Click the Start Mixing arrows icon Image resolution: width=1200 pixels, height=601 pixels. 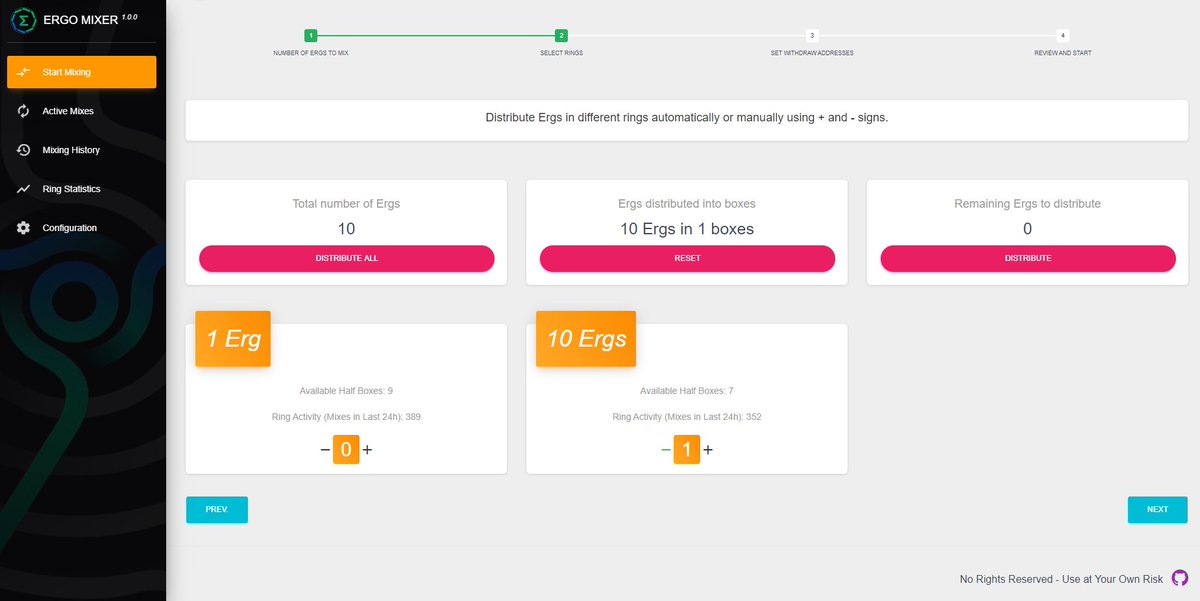(23, 72)
